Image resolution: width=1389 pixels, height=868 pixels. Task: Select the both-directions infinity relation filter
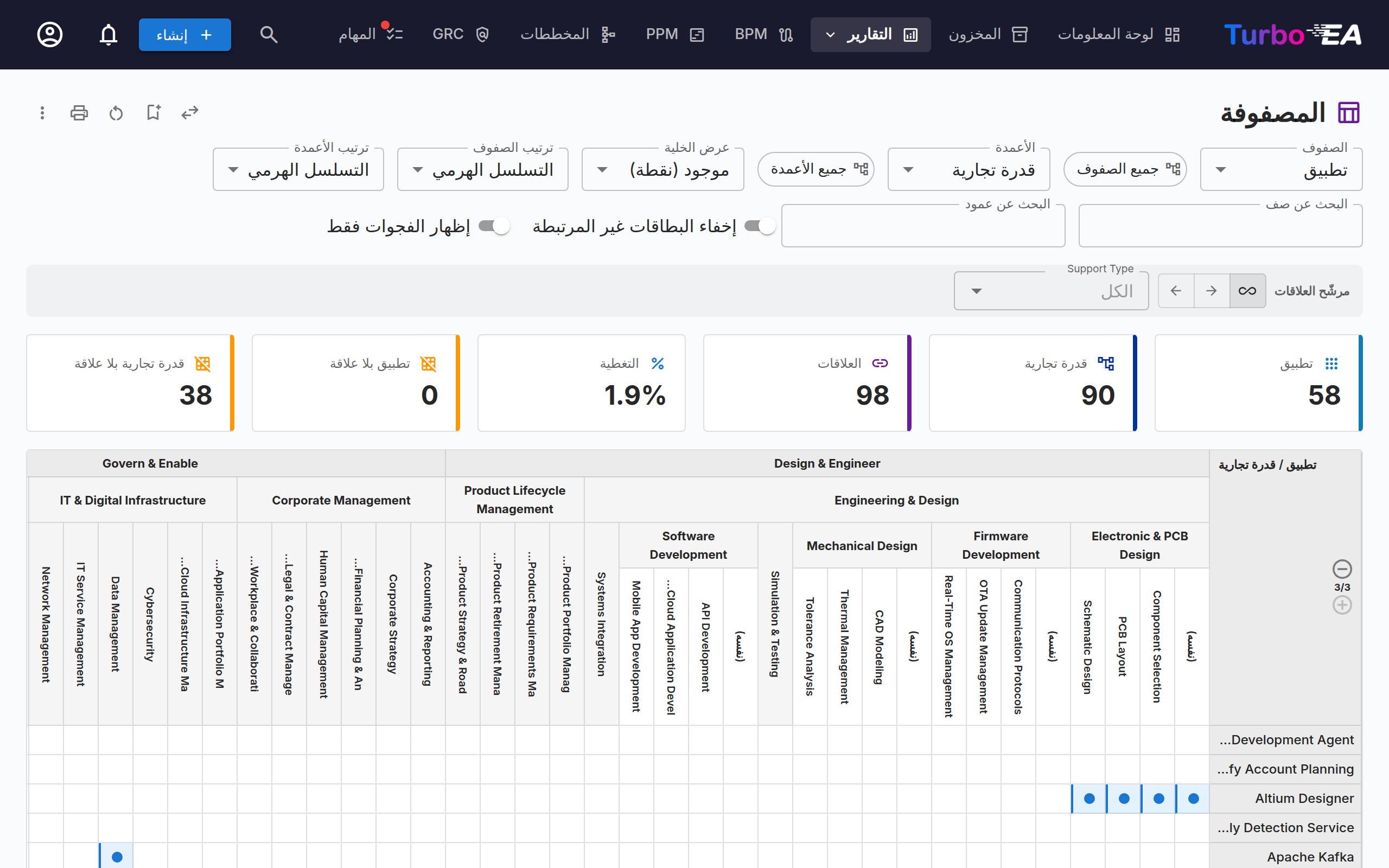click(1247, 290)
